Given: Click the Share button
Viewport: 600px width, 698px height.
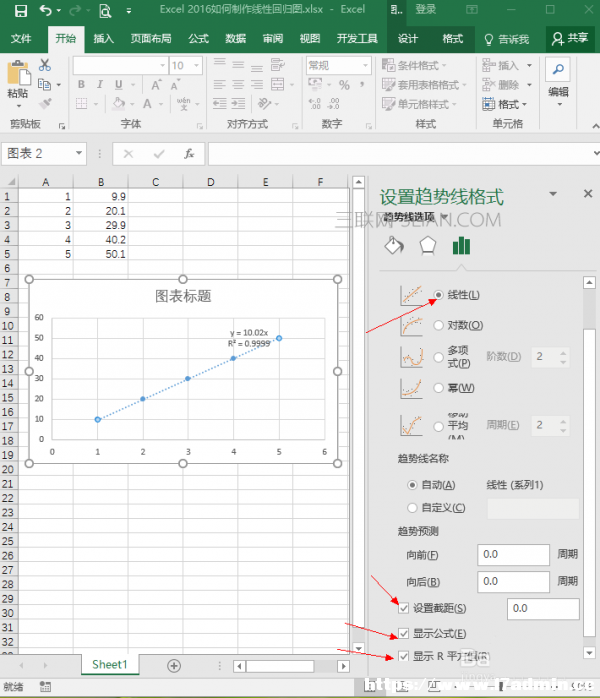Looking at the screenshot, I should click(570, 39).
